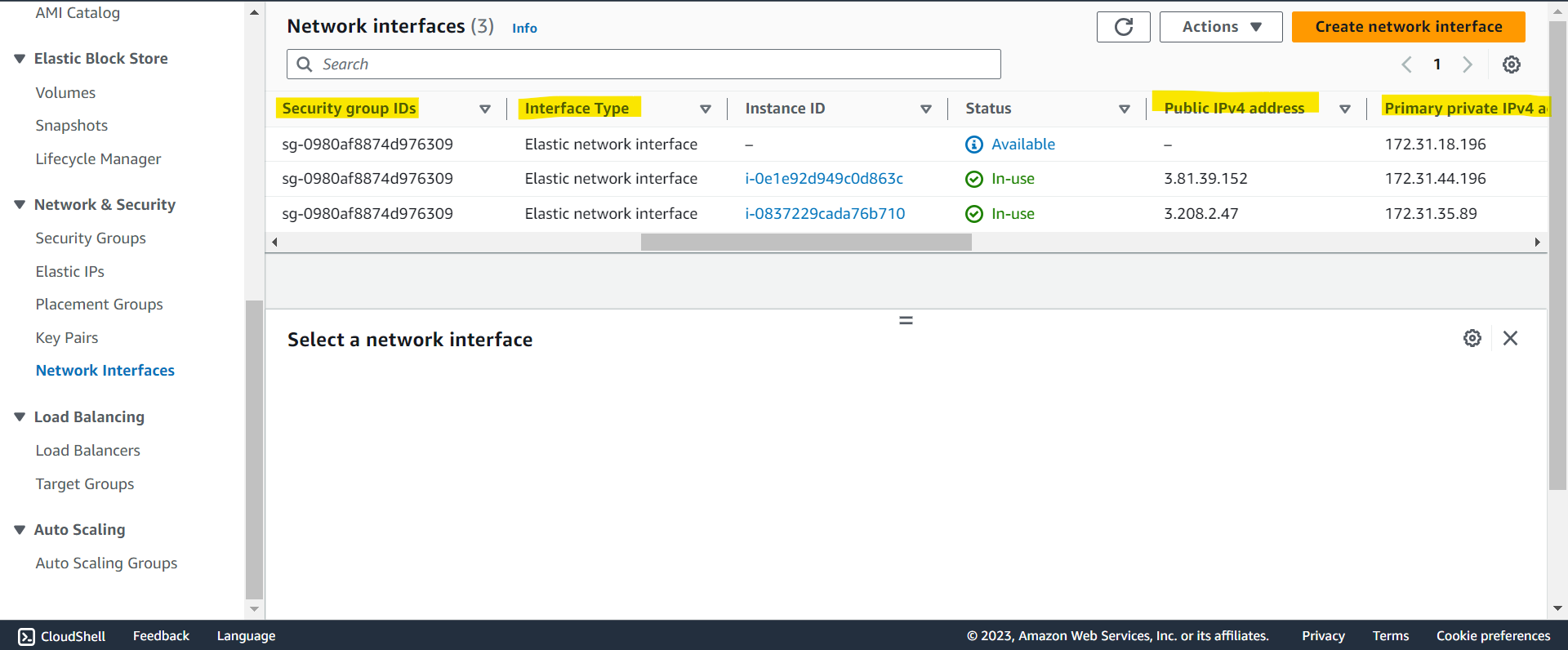The image size is (1568, 650).
Task: Click the Available status text
Action: click(1023, 145)
